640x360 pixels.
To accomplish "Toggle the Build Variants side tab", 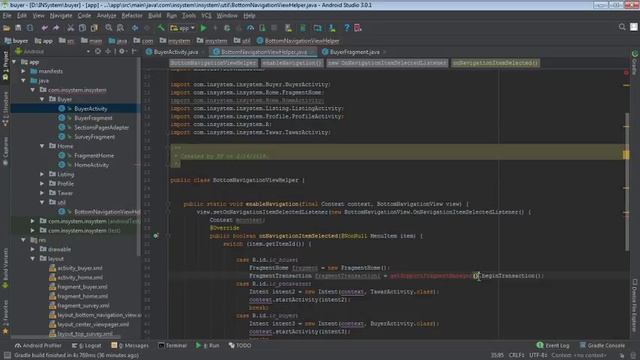I will click(x=5, y=268).
